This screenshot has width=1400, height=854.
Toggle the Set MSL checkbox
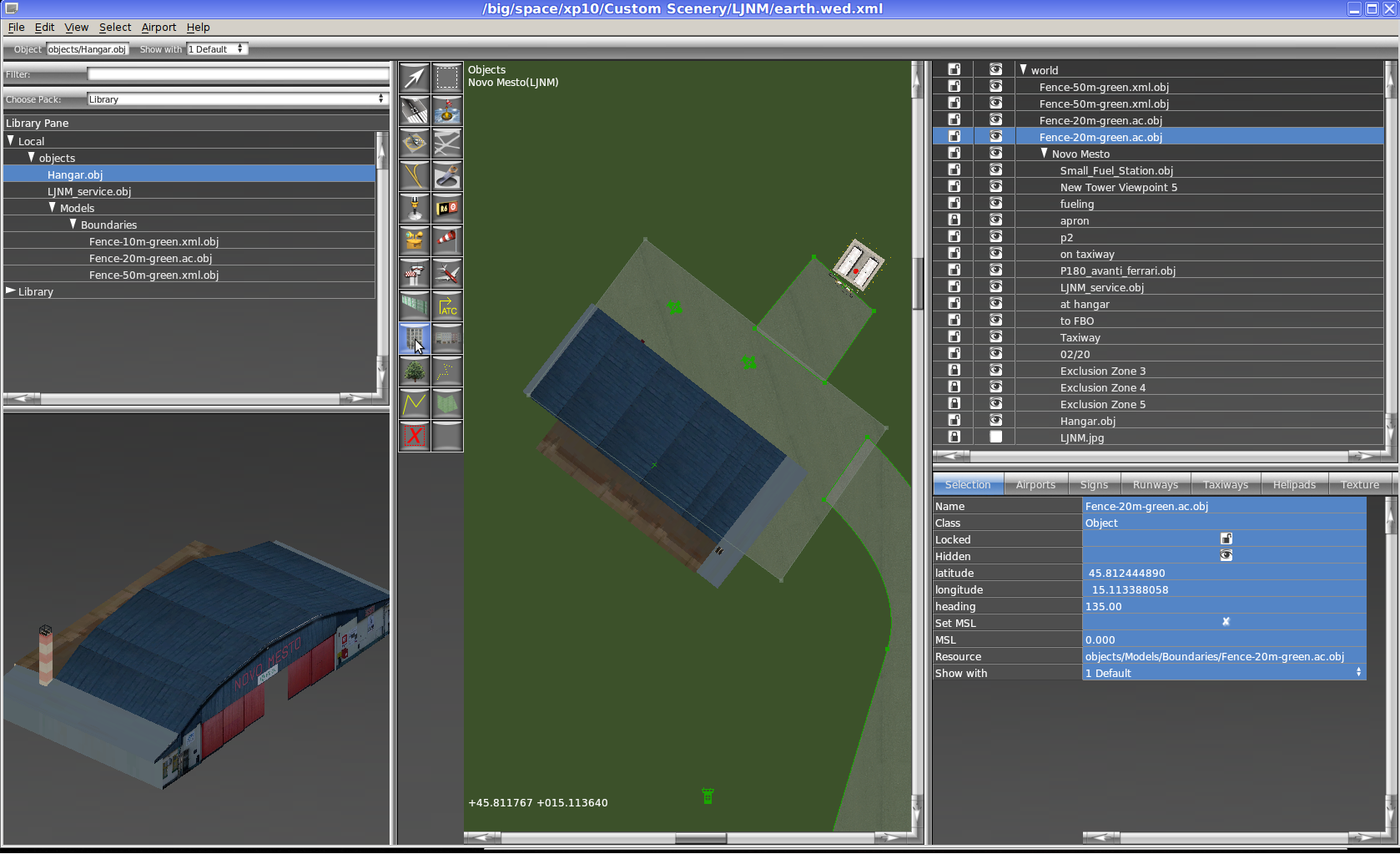coord(1226,622)
